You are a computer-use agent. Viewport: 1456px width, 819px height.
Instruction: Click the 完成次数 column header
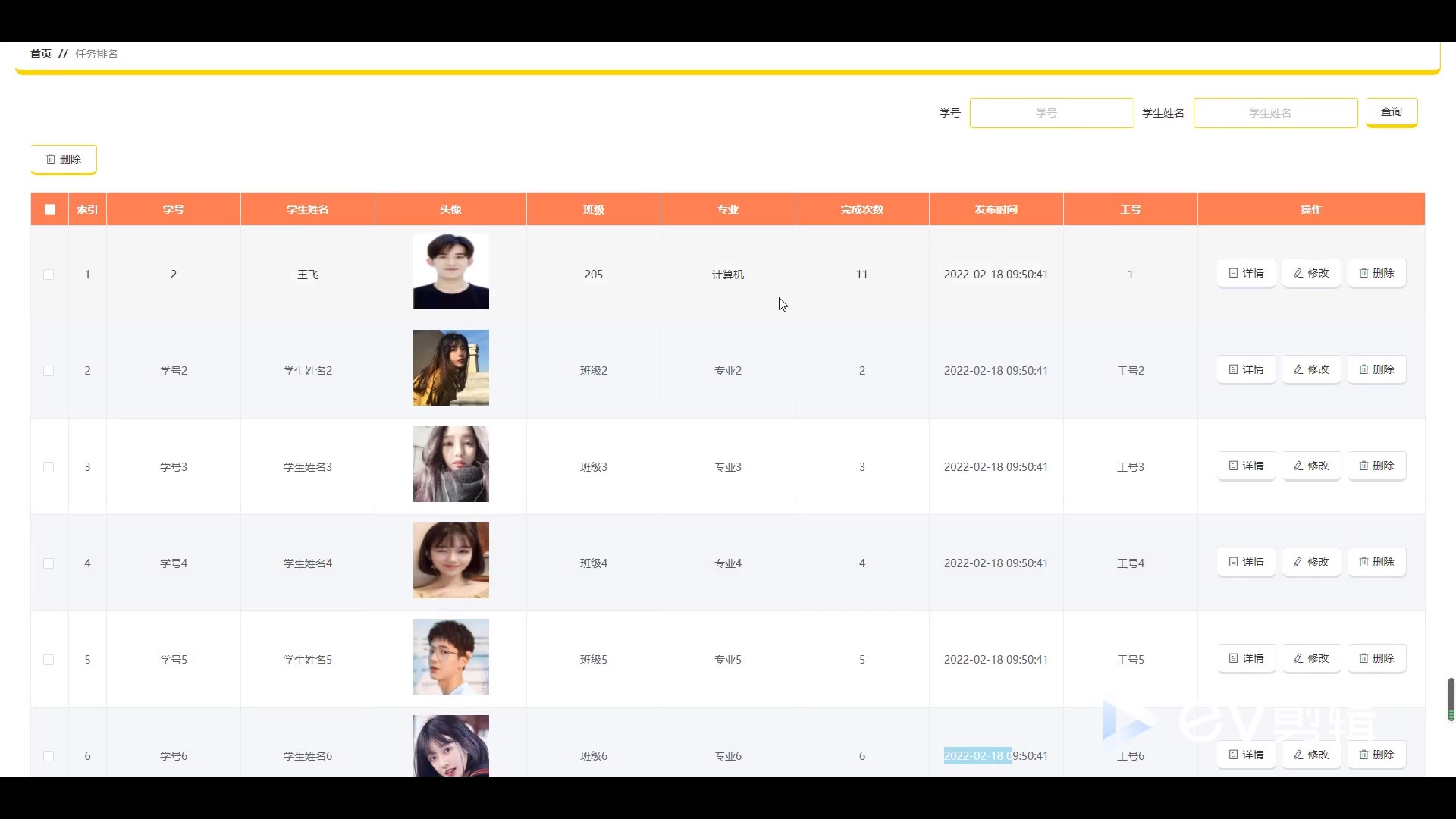pos(861,209)
